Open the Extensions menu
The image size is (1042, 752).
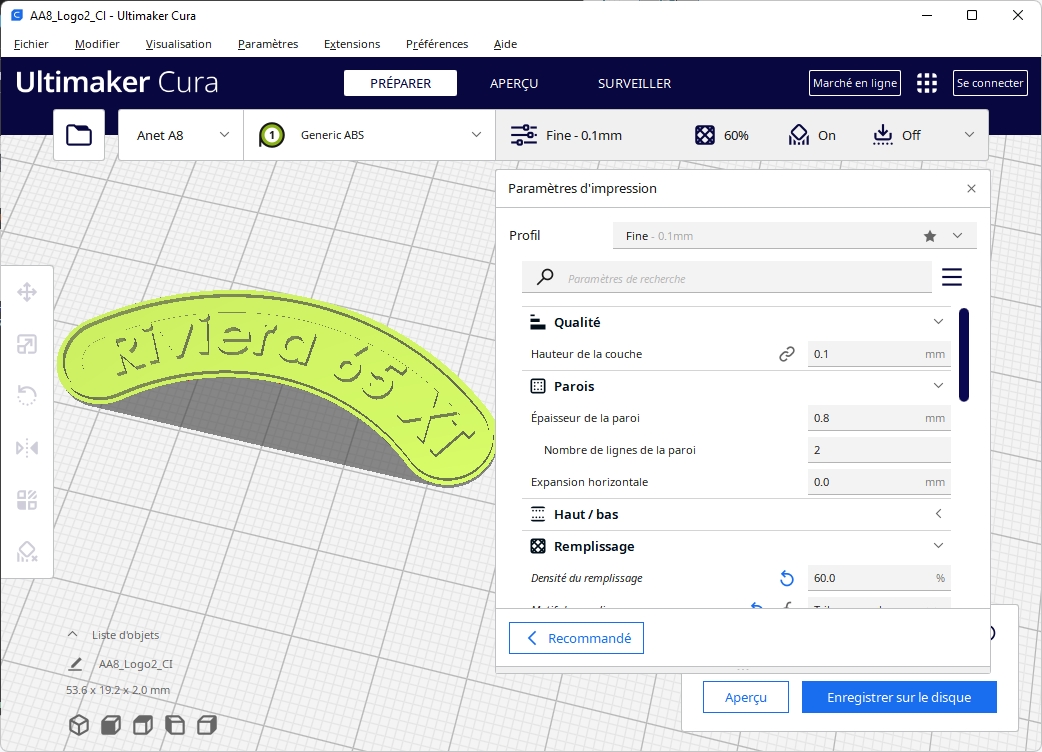point(352,44)
